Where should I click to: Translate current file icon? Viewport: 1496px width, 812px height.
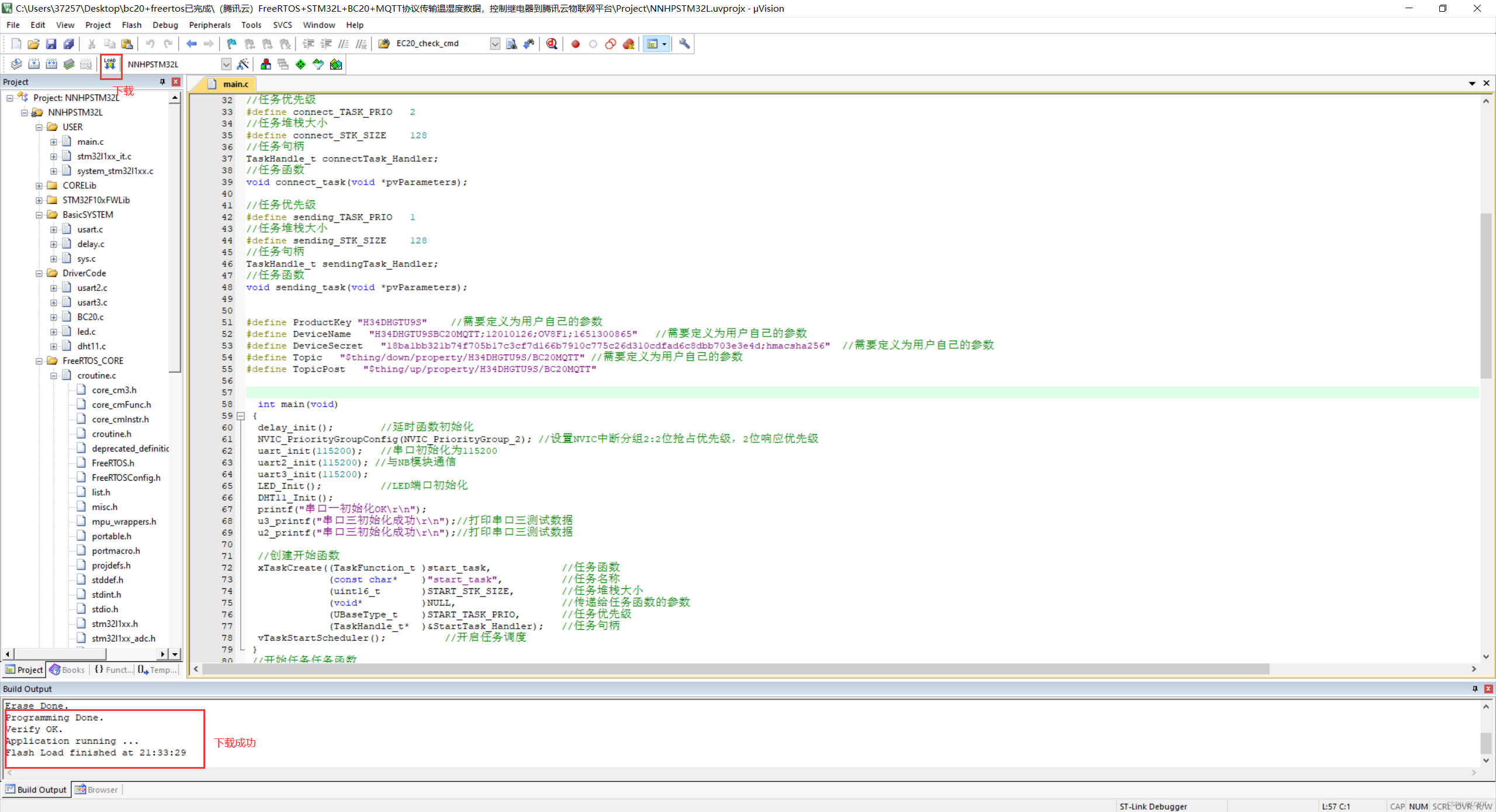coord(16,64)
